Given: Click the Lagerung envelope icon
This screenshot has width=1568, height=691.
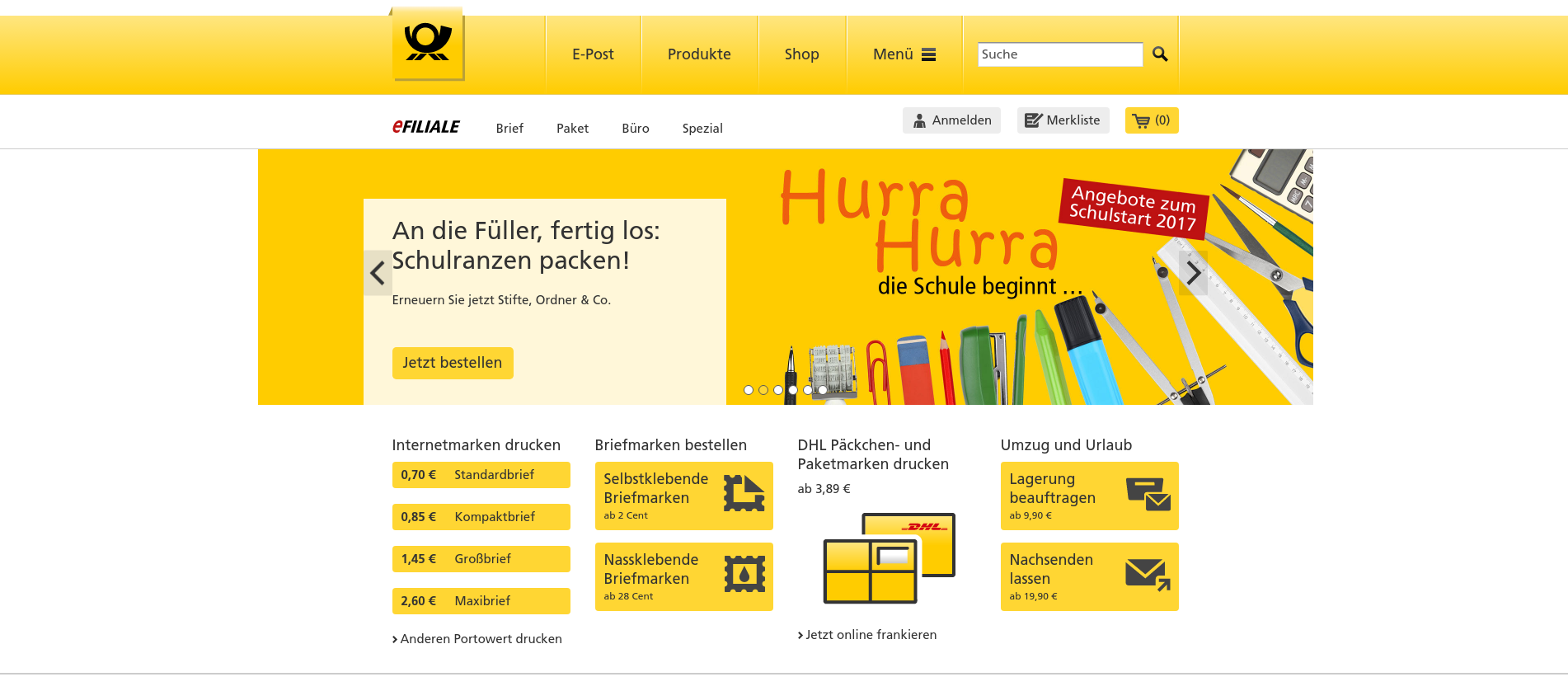Looking at the screenshot, I should point(1148,494).
